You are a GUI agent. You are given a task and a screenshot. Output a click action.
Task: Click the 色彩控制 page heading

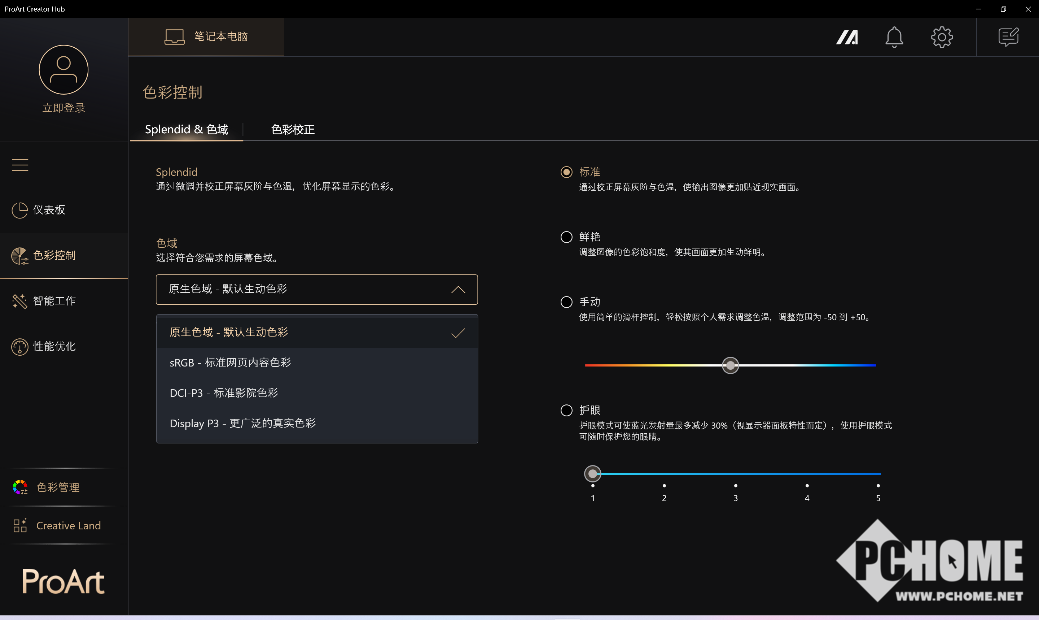[x=172, y=92]
